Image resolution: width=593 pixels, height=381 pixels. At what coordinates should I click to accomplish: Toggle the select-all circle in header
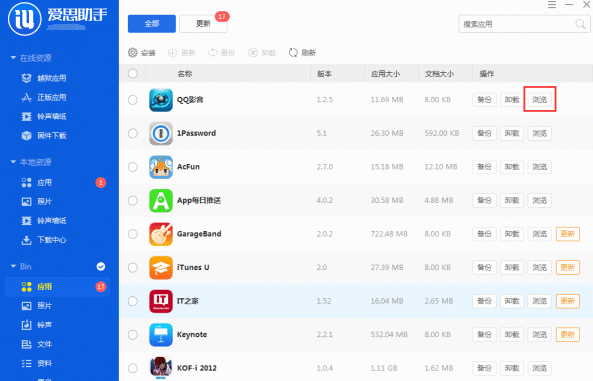pos(133,73)
